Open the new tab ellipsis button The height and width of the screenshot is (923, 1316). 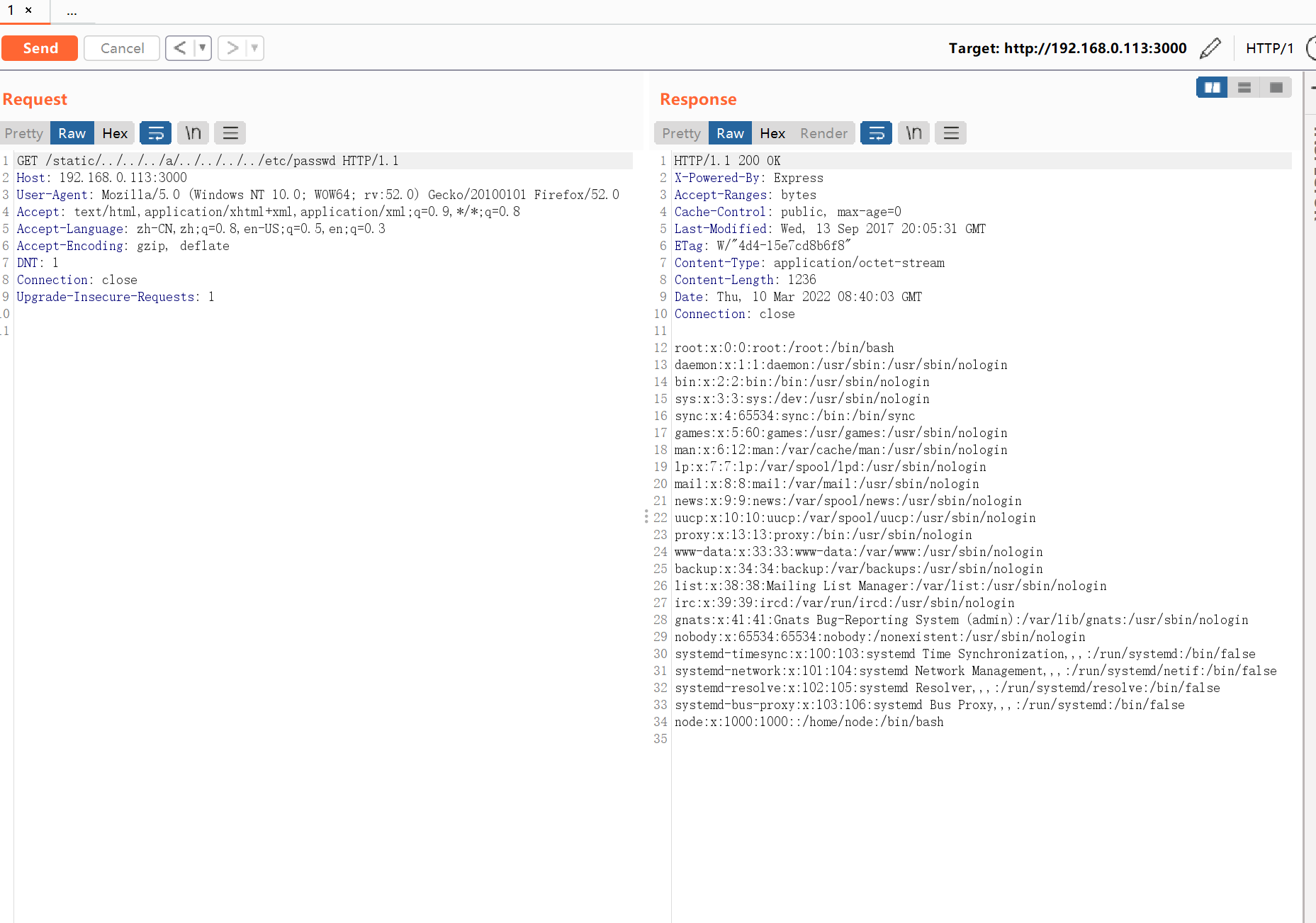tap(72, 11)
